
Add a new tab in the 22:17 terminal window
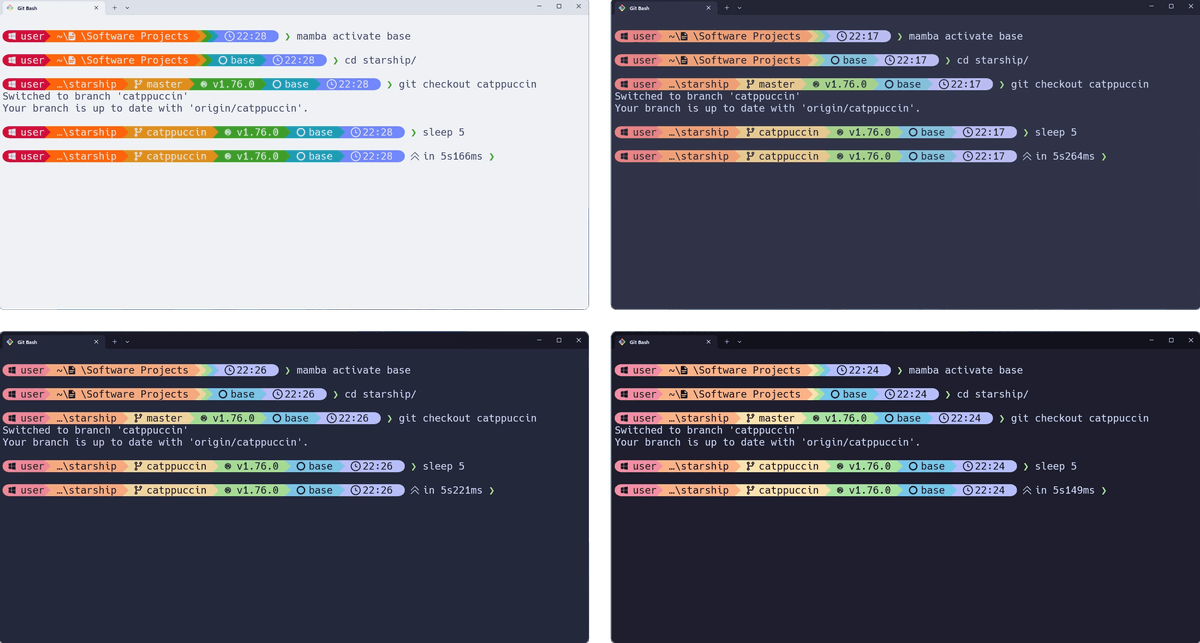[726, 7]
